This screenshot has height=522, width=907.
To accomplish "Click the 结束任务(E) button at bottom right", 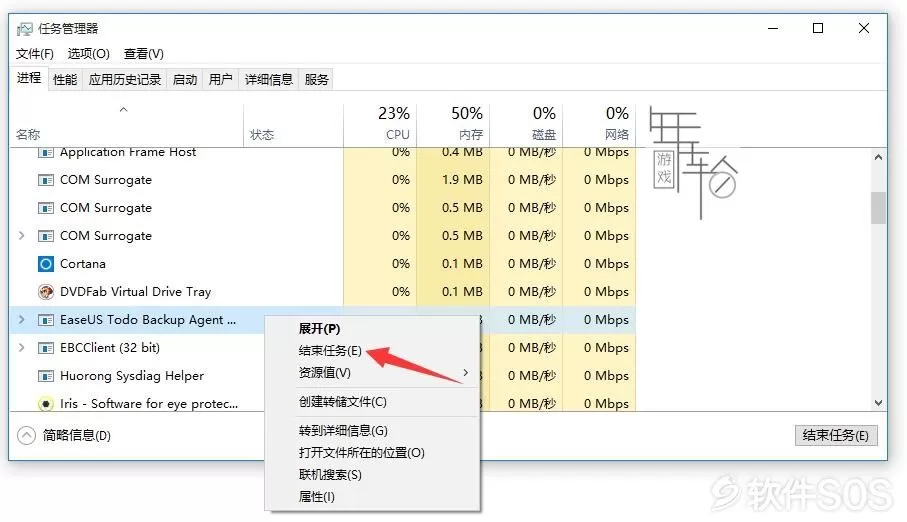I will click(x=836, y=435).
